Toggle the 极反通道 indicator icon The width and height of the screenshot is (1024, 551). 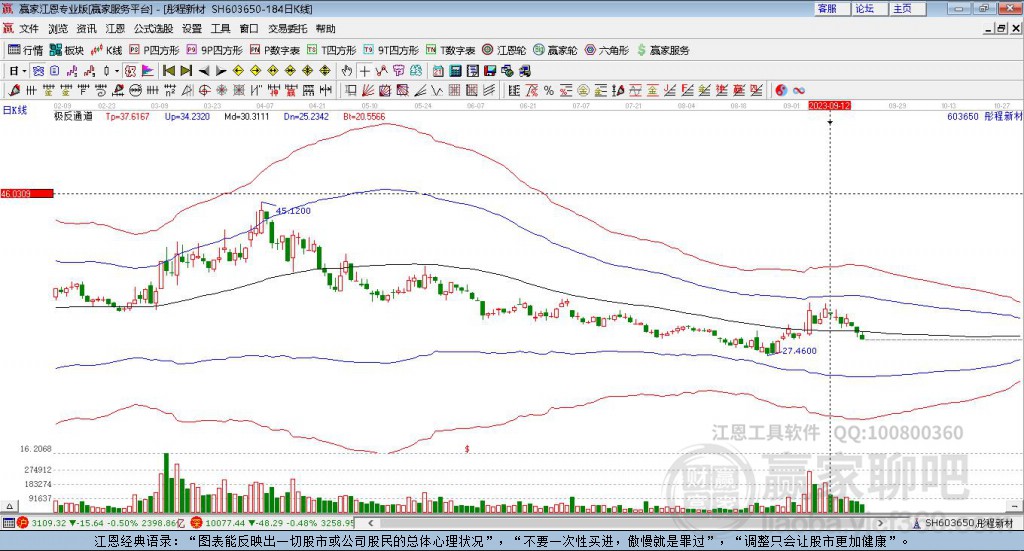[131, 71]
